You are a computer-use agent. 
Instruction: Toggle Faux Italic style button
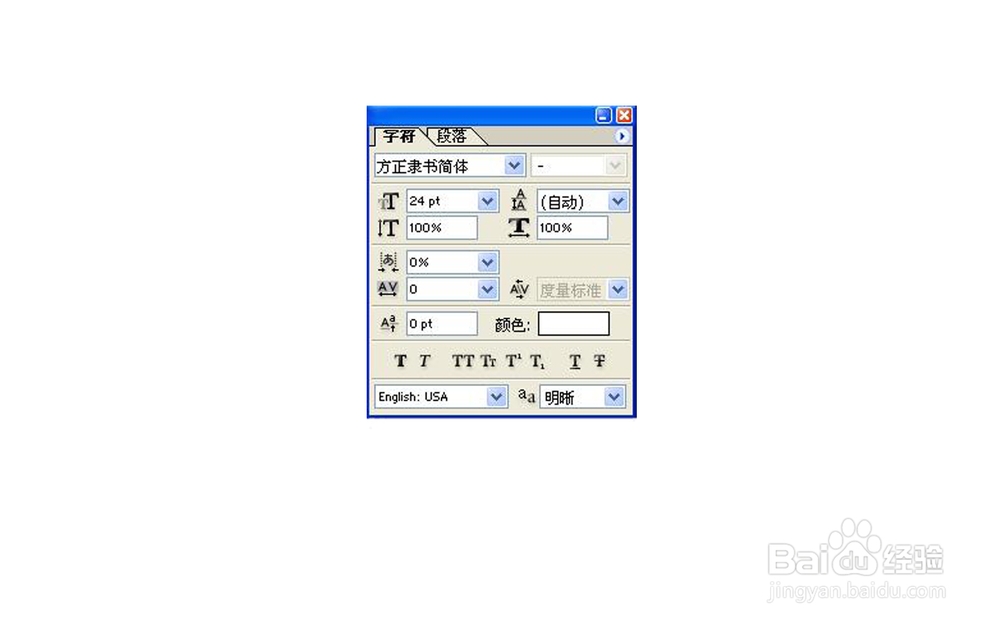(x=425, y=362)
